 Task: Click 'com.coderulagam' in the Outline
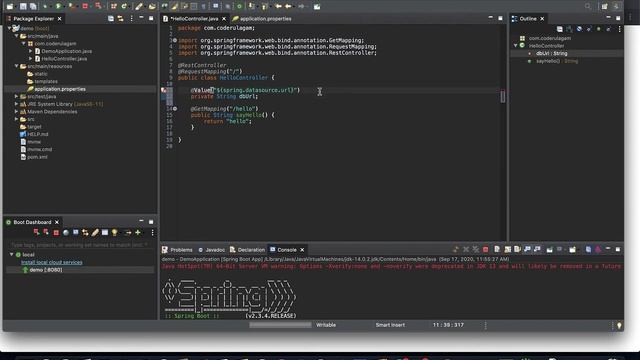[550, 38]
